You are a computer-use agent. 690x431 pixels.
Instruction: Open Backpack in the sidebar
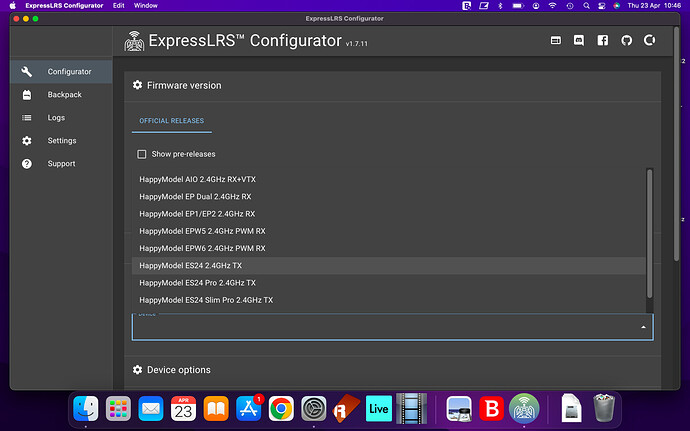(x=64, y=95)
